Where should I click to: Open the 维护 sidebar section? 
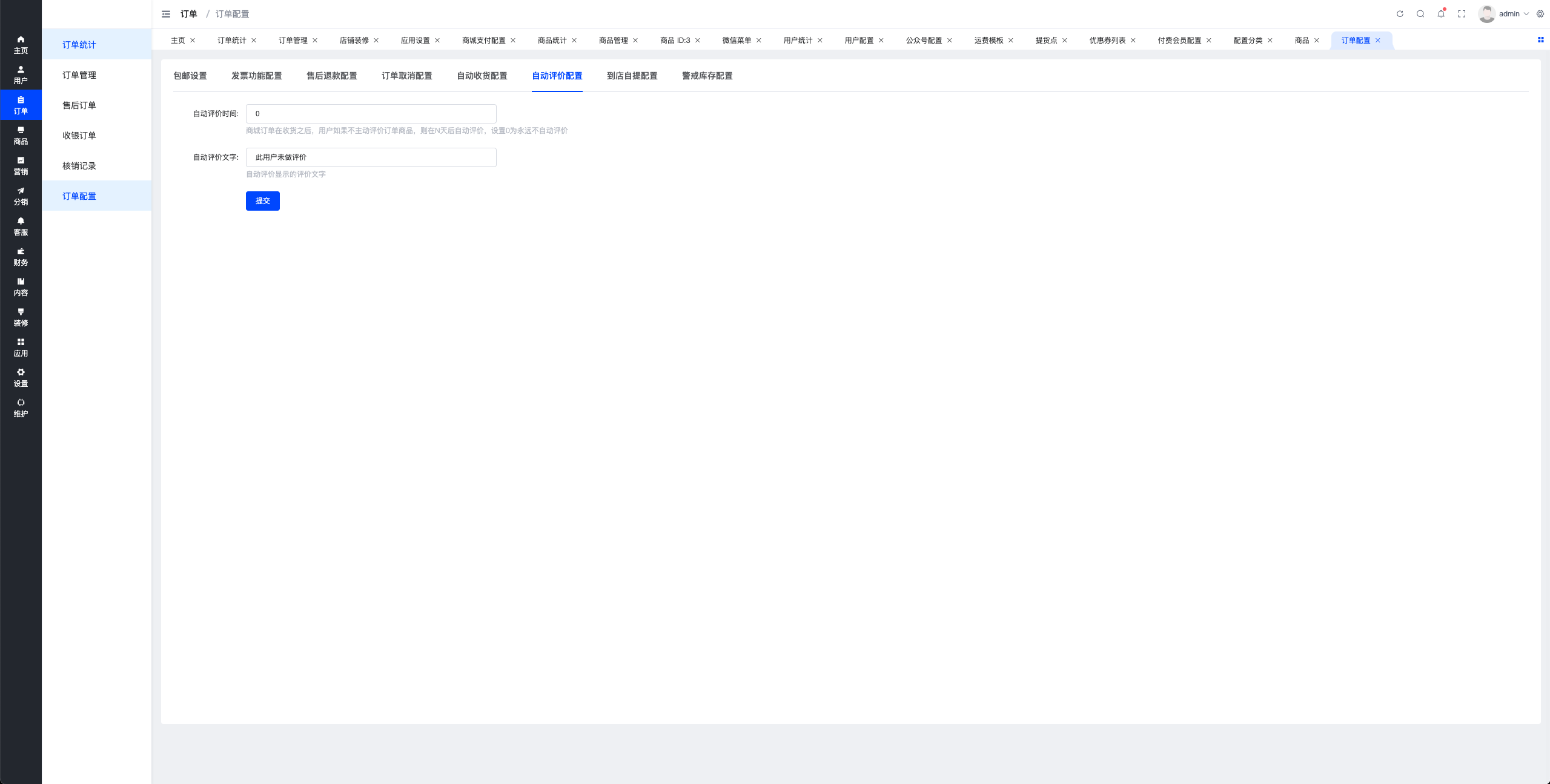click(x=21, y=408)
